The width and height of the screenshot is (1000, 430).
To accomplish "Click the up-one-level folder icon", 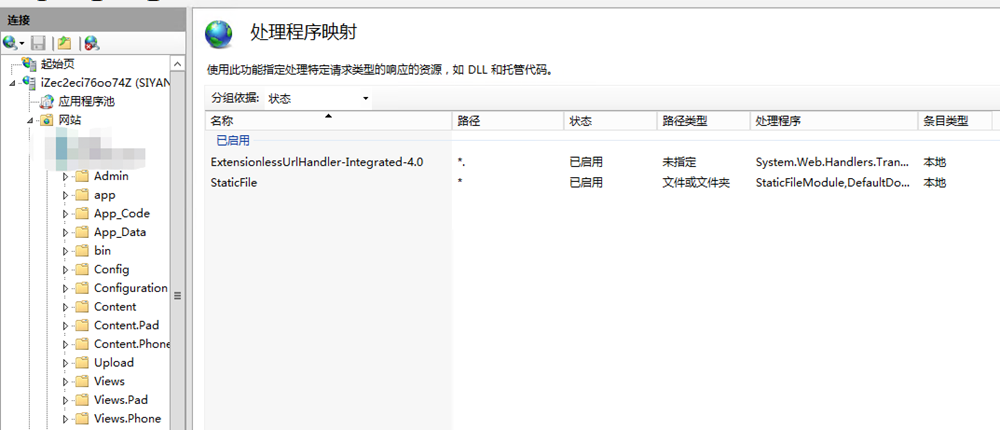I will 64,43.
